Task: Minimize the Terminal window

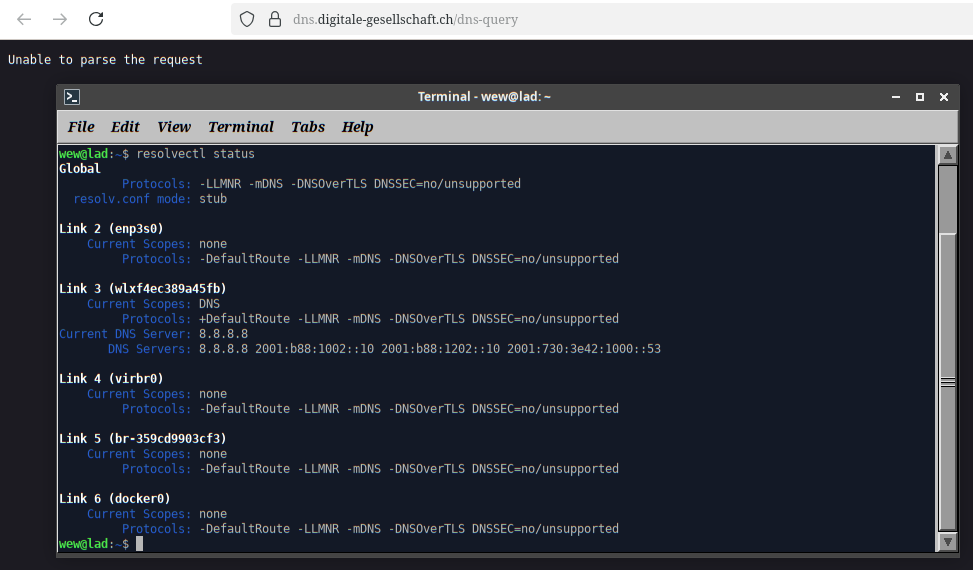Action: 895,97
